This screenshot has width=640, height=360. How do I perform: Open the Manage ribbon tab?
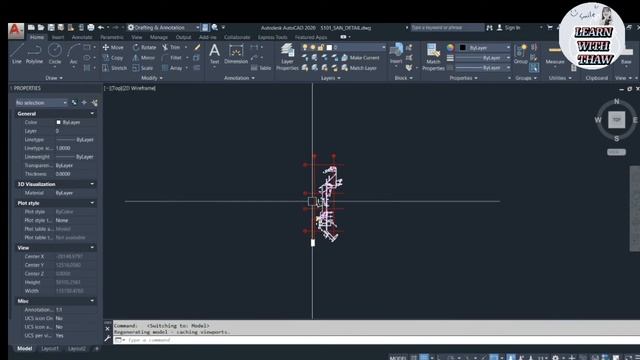(159, 37)
